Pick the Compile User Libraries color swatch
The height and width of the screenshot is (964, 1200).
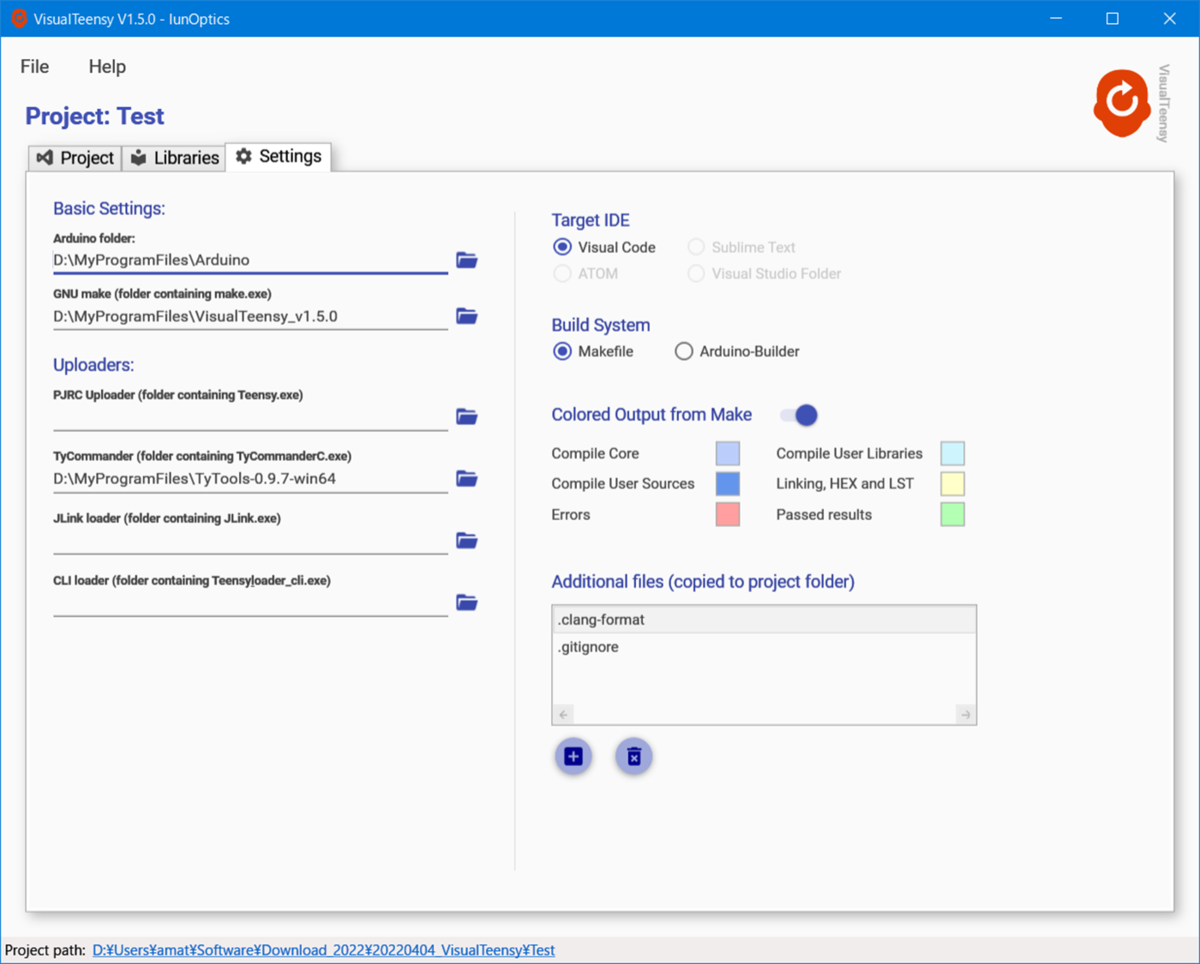tap(952, 453)
